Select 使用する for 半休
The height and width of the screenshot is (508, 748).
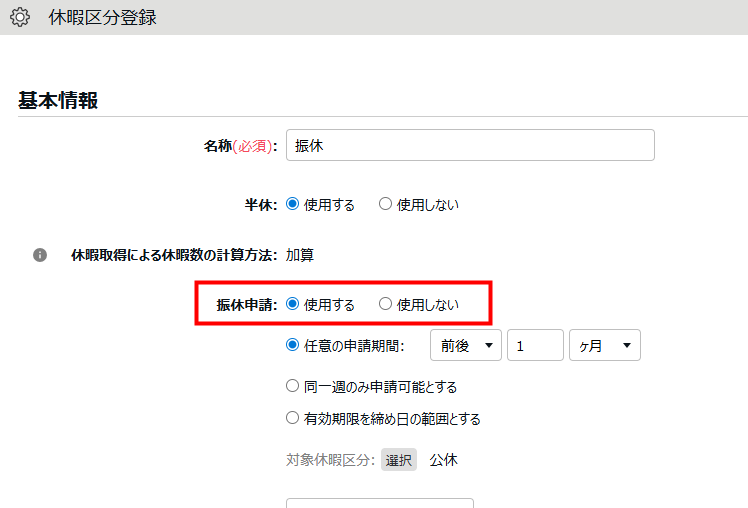(x=292, y=204)
